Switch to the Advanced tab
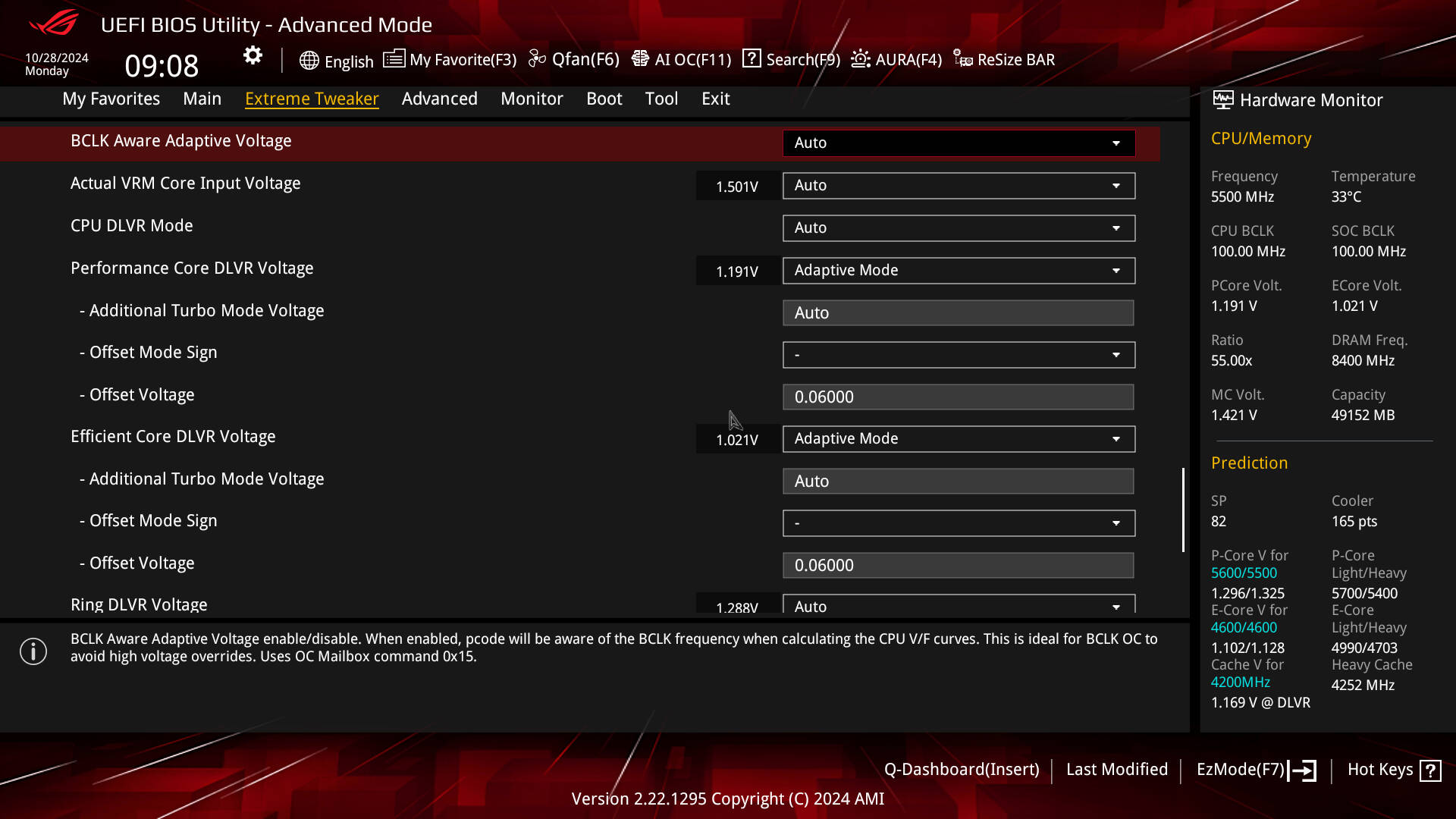This screenshot has height=819, width=1456. (x=439, y=99)
